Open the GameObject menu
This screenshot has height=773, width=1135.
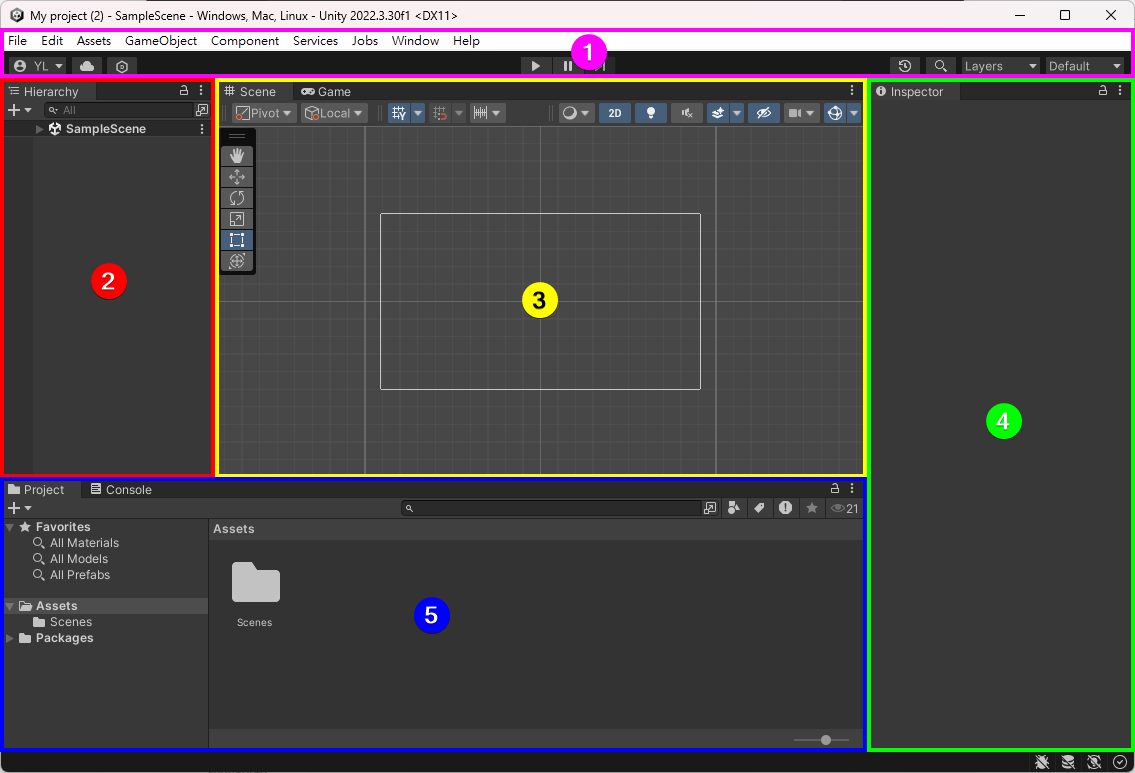tap(161, 41)
